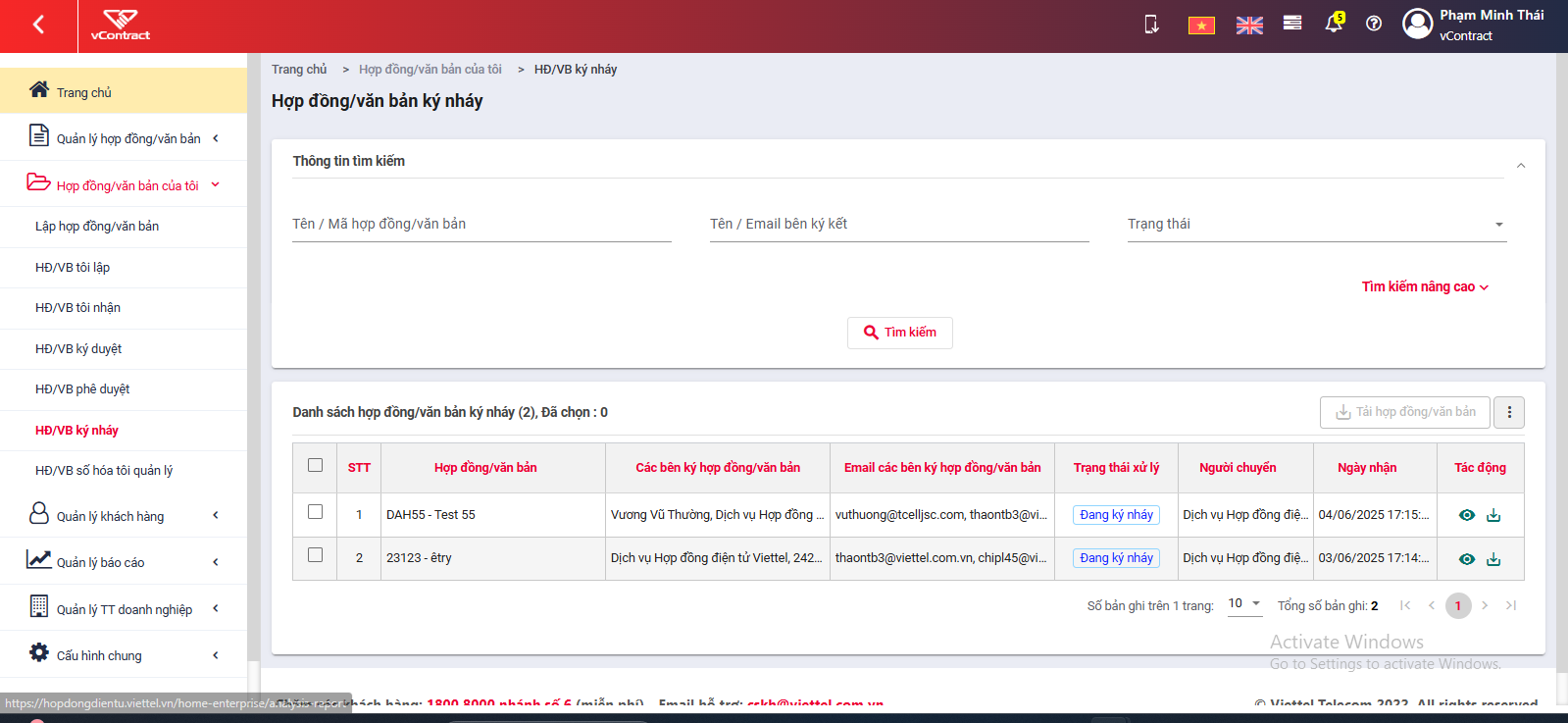Click the Trạng thái xử lý column header
This screenshot has height=723, width=1568.
click(x=1116, y=468)
